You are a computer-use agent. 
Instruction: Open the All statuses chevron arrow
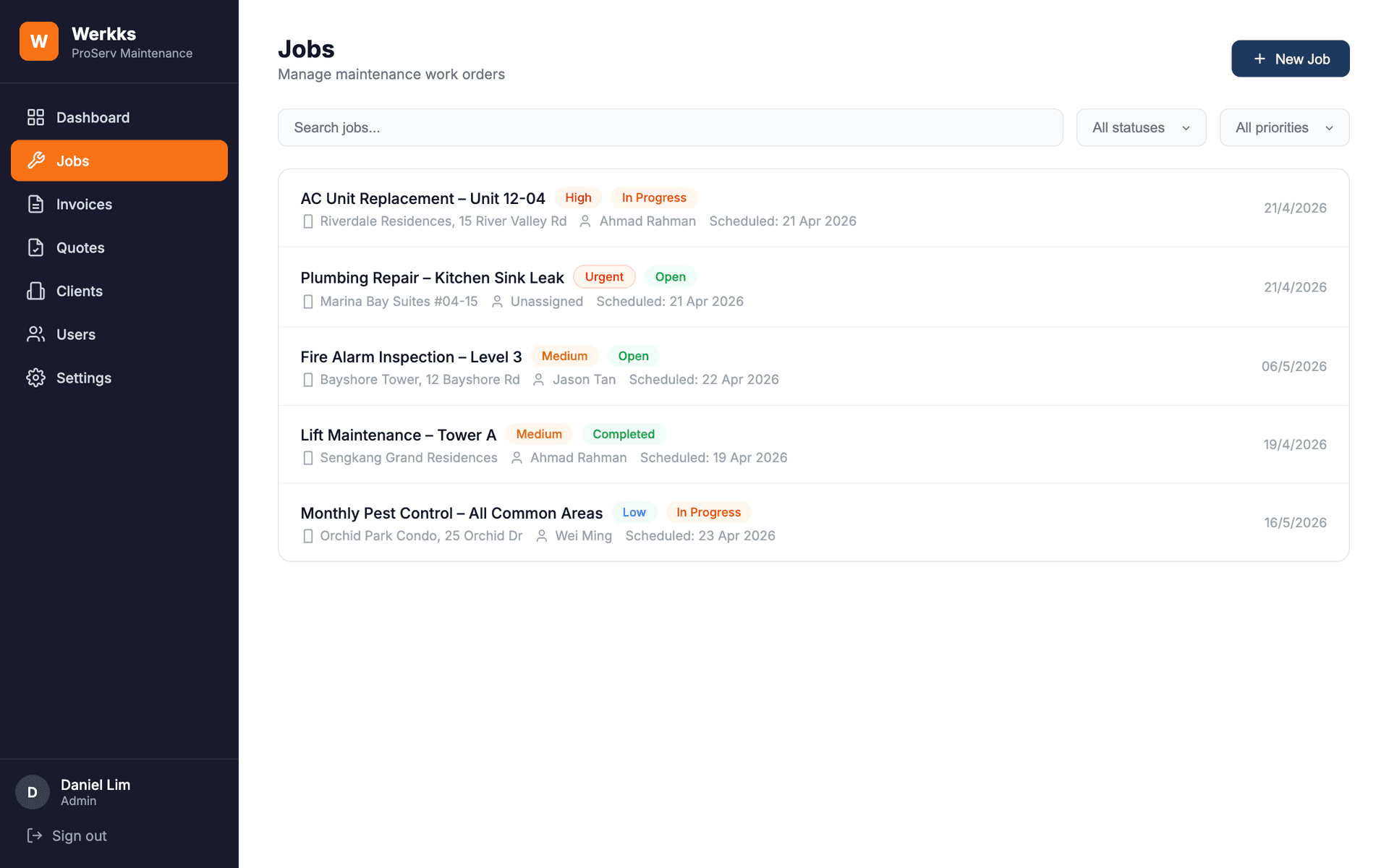tap(1185, 127)
